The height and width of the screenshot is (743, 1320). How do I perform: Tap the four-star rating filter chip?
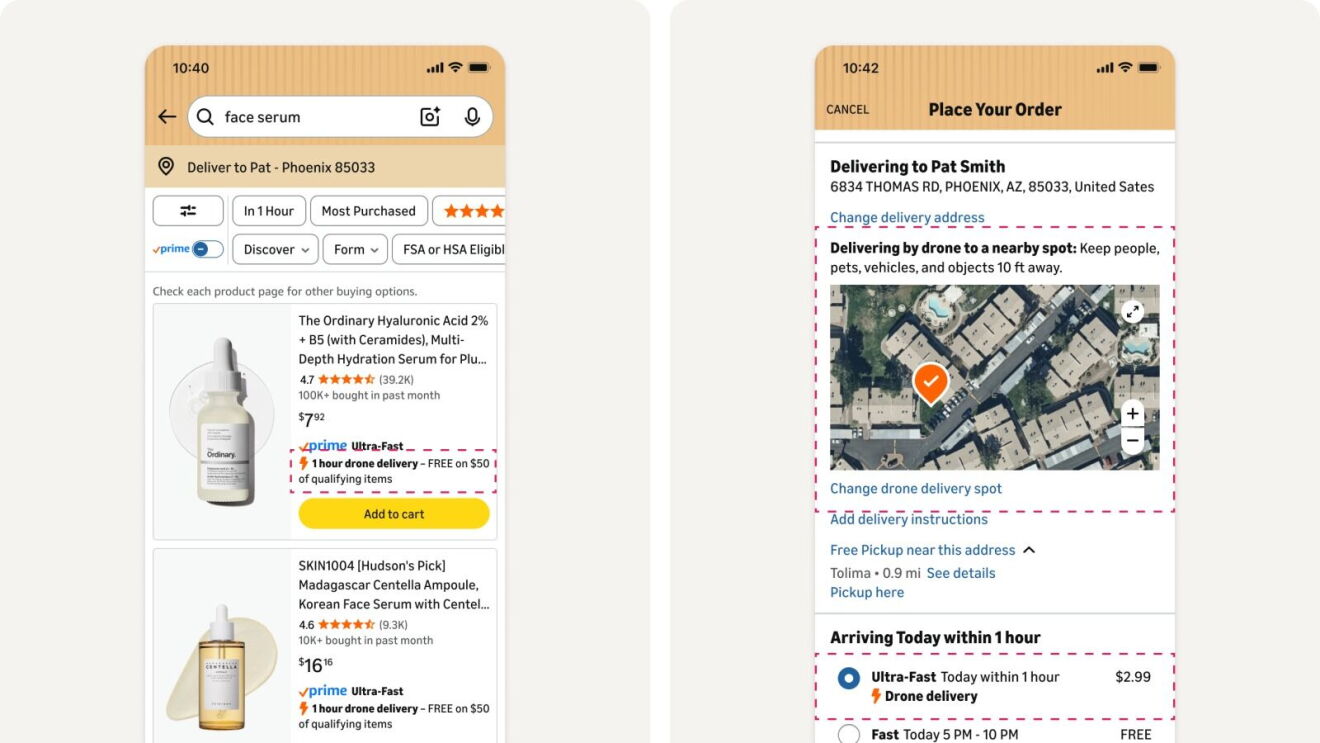pos(469,211)
